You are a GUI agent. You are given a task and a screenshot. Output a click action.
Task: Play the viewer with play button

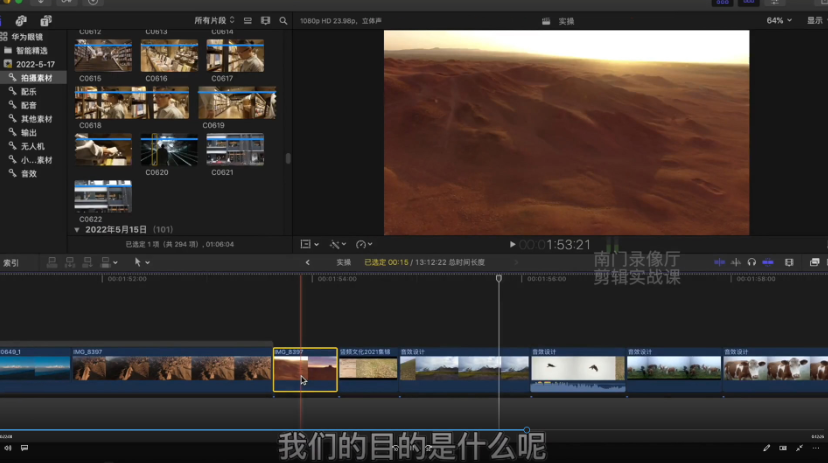(512, 244)
